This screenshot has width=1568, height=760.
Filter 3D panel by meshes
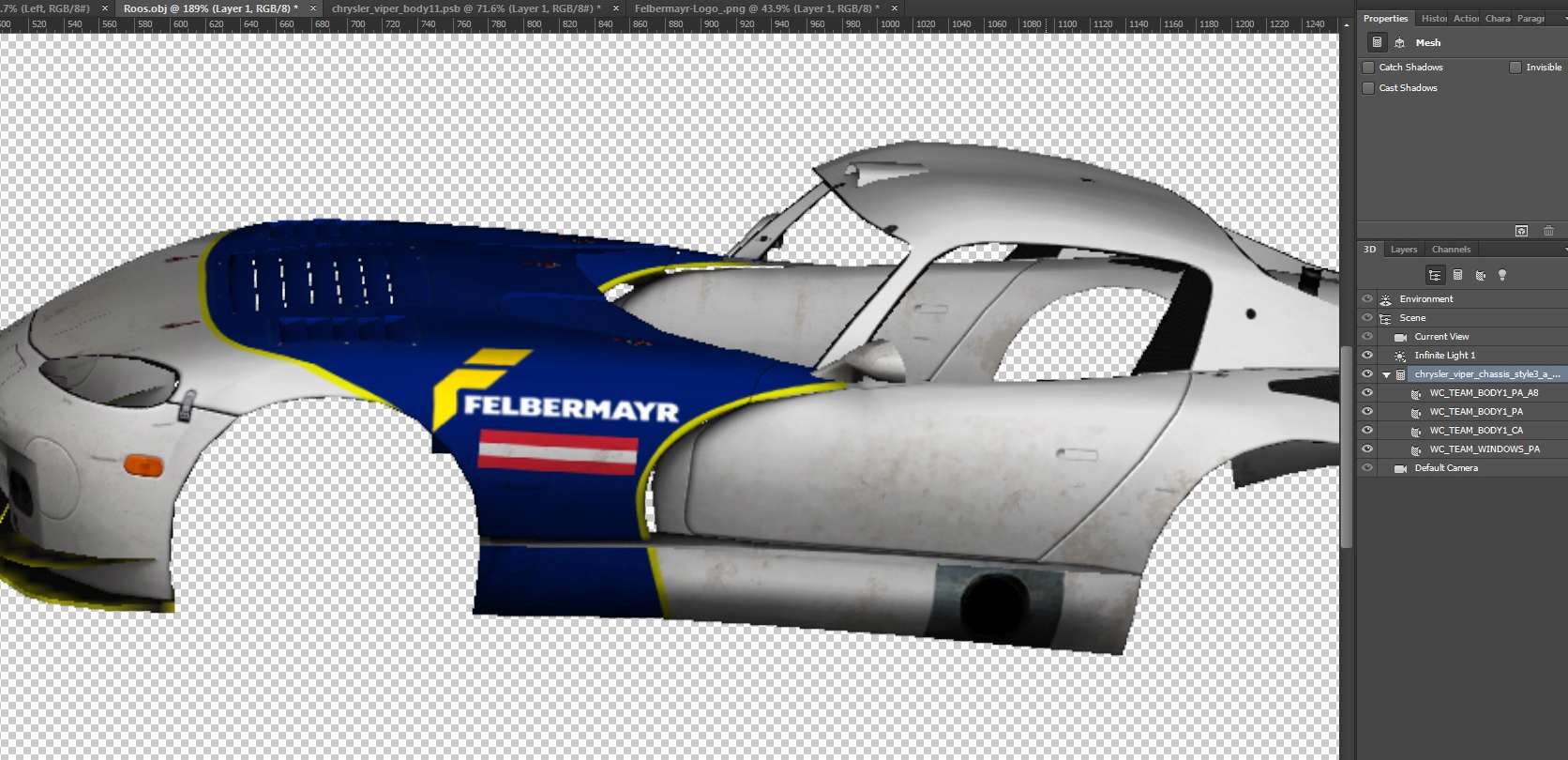tap(1457, 275)
